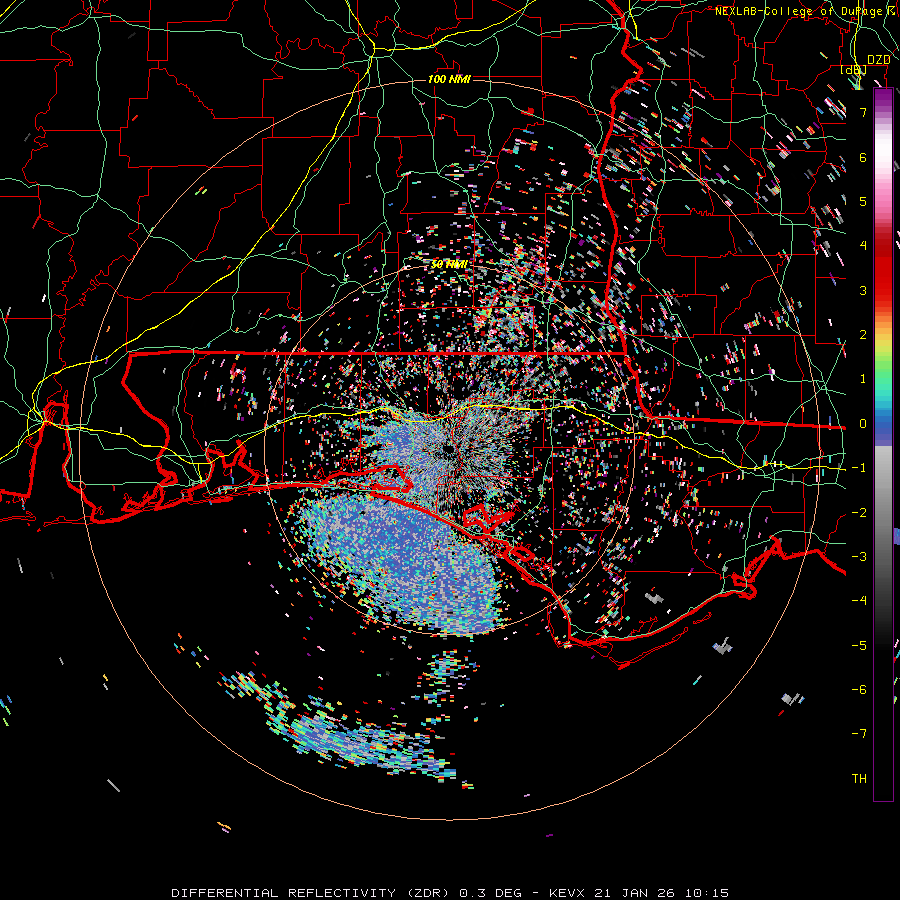The image size is (900, 900).
Task: Click the -3 value on the color scale
Action: [859, 557]
